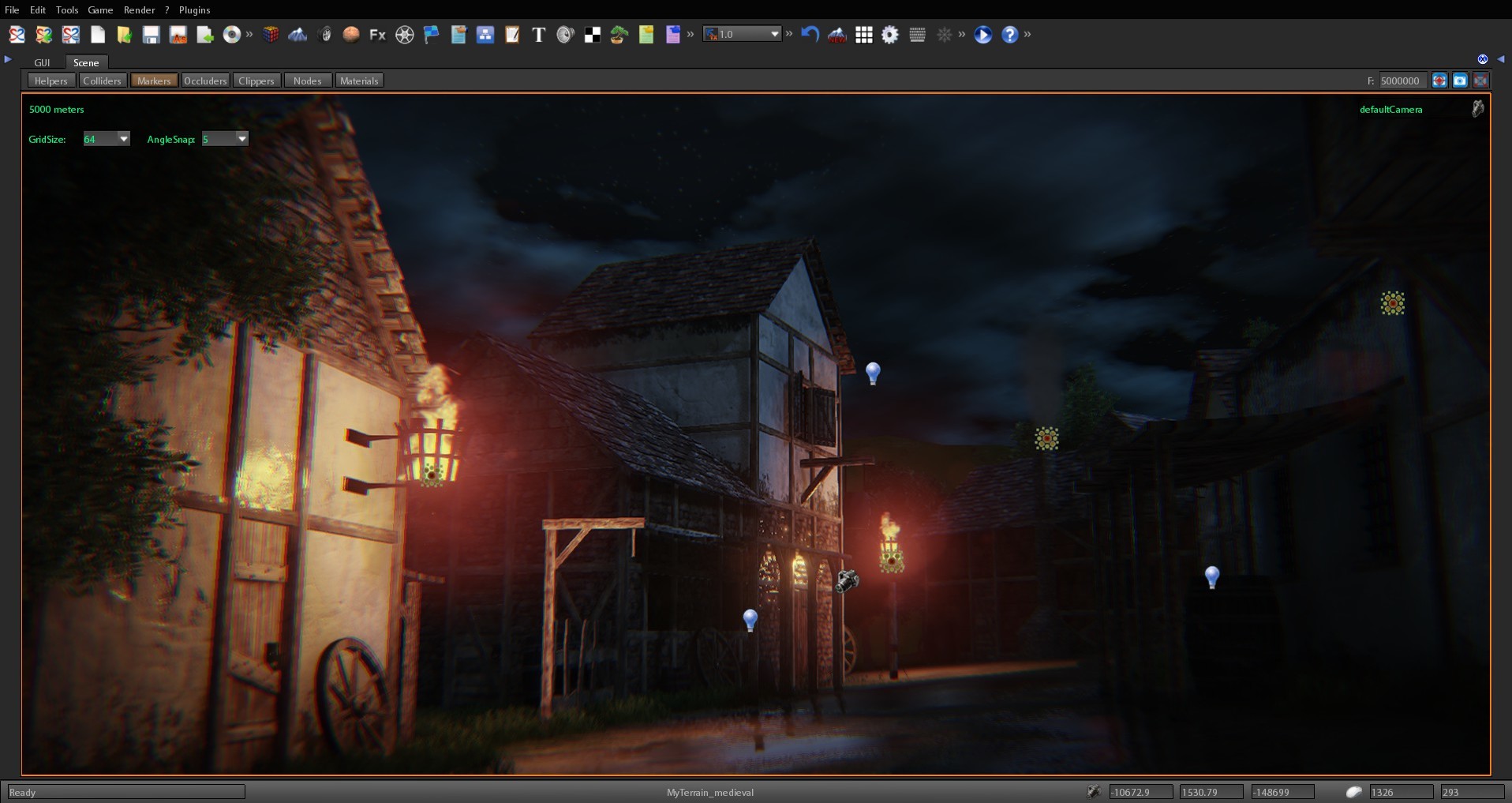Viewport: 1512px width, 803px height.
Task: Open the Render menu
Action: [140, 9]
